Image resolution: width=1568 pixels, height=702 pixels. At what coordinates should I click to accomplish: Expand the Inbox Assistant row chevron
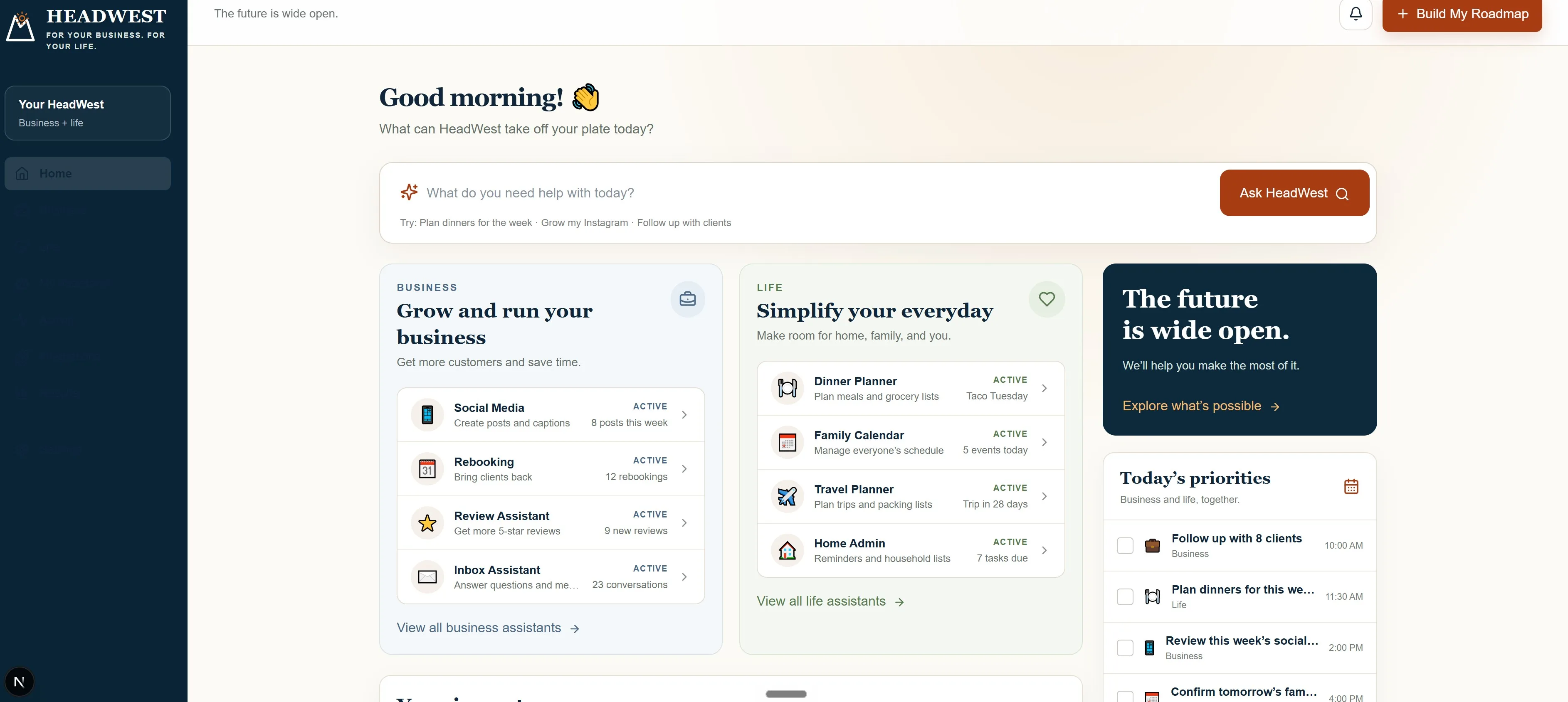point(684,576)
